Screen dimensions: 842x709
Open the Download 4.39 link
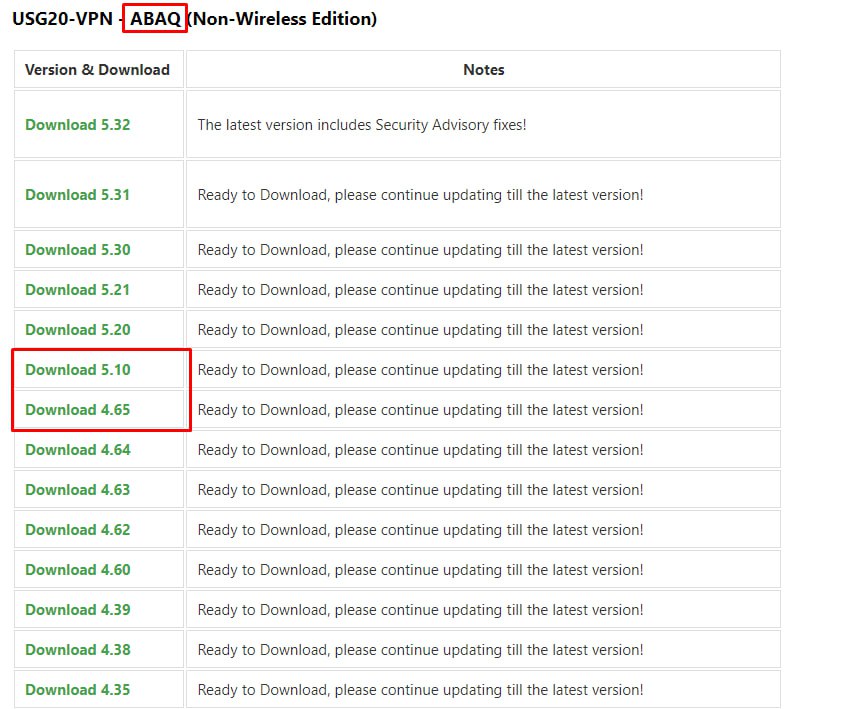78,610
